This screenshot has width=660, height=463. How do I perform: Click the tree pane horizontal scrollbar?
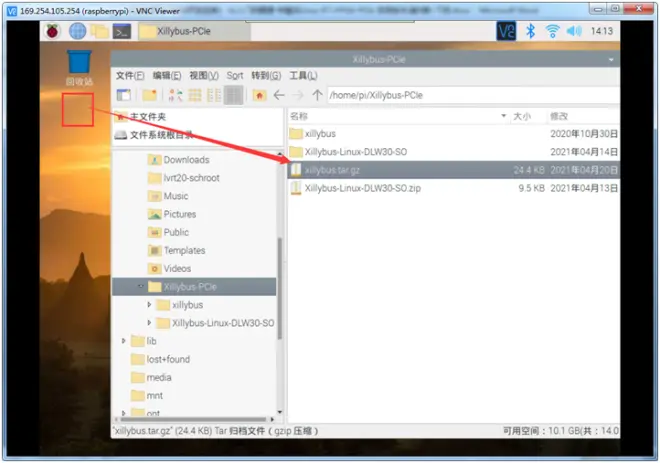tap(193, 420)
